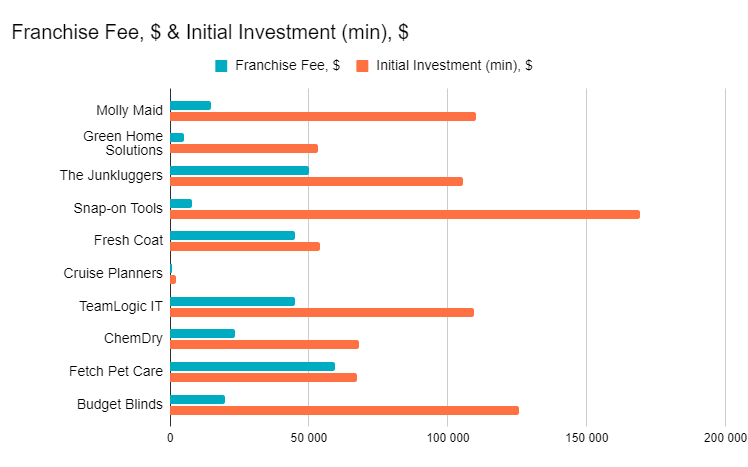Select the Snap-on Tools orange investment bar
This screenshot has height=467, width=748.
pyautogui.click(x=405, y=215)
